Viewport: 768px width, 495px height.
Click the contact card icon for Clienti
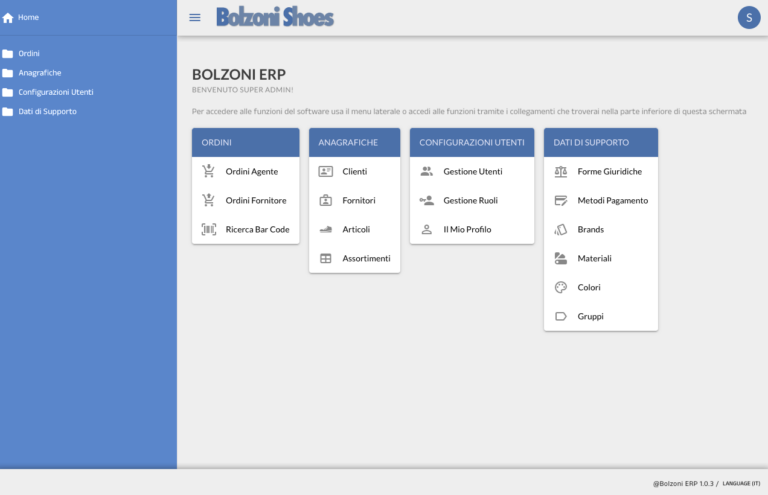coord(326,171)
